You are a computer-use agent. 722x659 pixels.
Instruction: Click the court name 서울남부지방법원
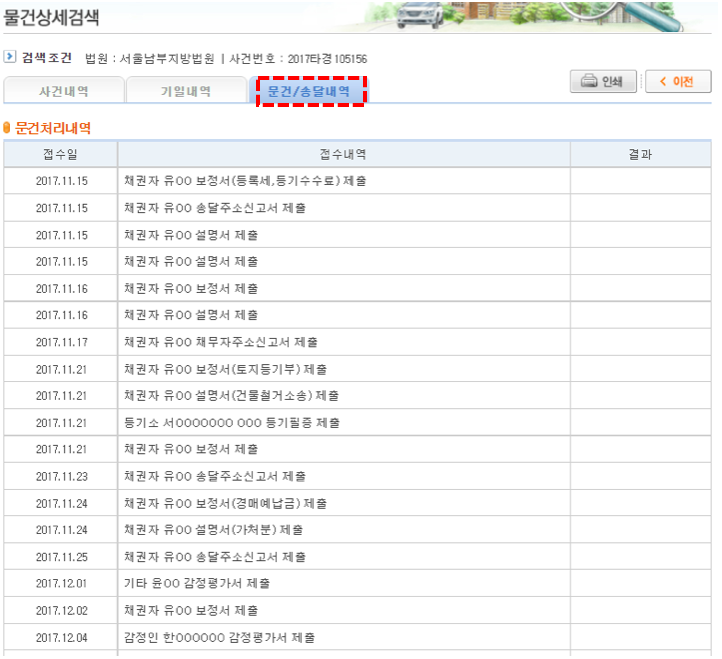pyautogui.click(x=167, y=59)
